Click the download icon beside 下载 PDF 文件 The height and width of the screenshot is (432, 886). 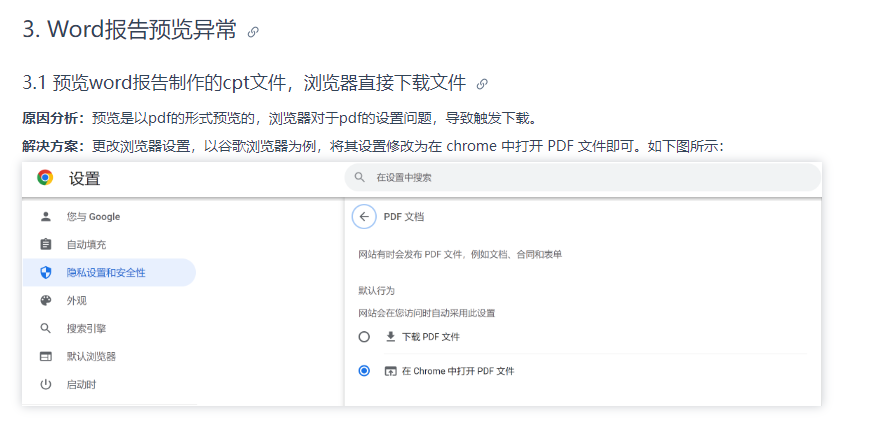(390, 337)
